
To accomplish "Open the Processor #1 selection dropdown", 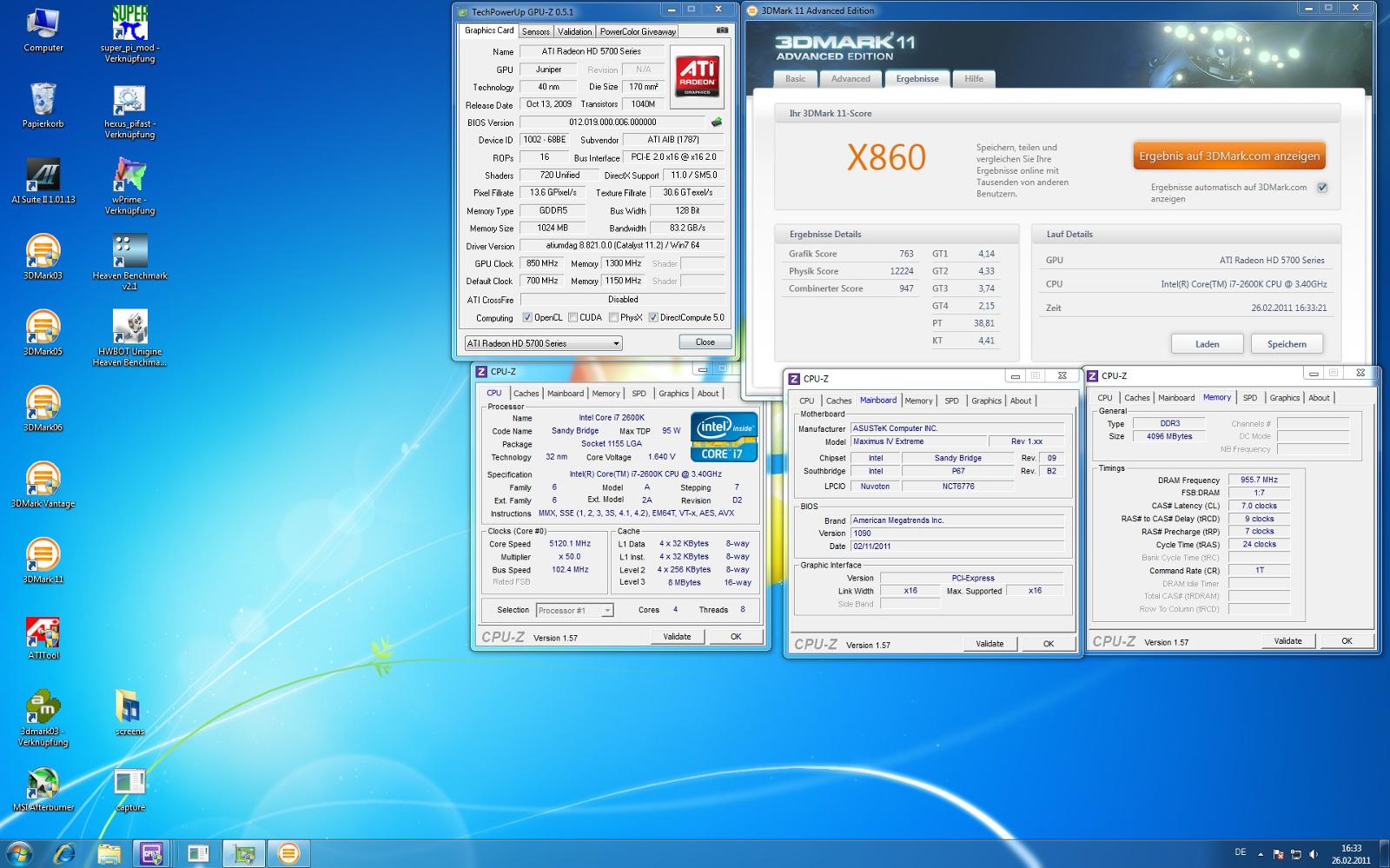I will coord(575,611).
